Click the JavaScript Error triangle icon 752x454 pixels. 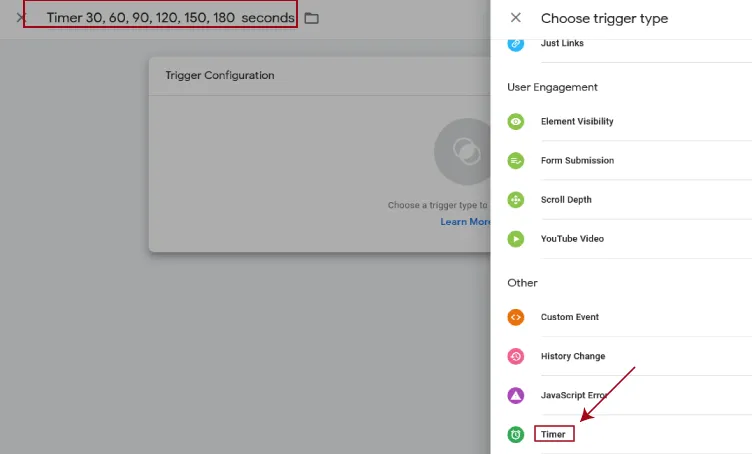click(516, 395)
